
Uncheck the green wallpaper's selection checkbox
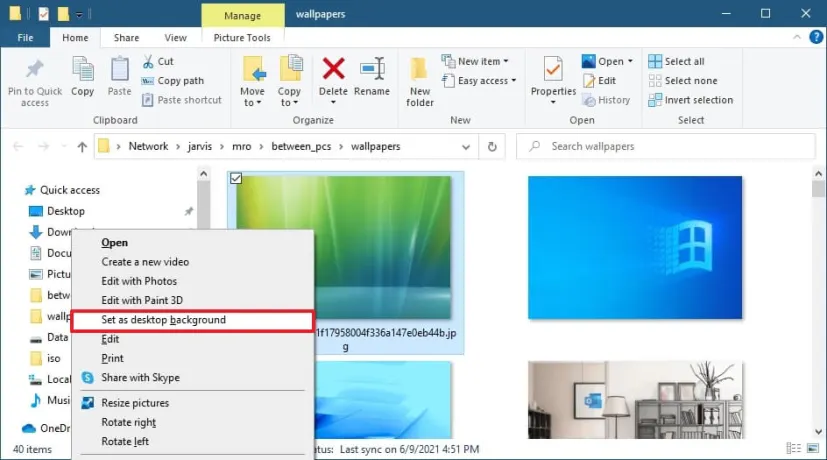coord(236,178)
